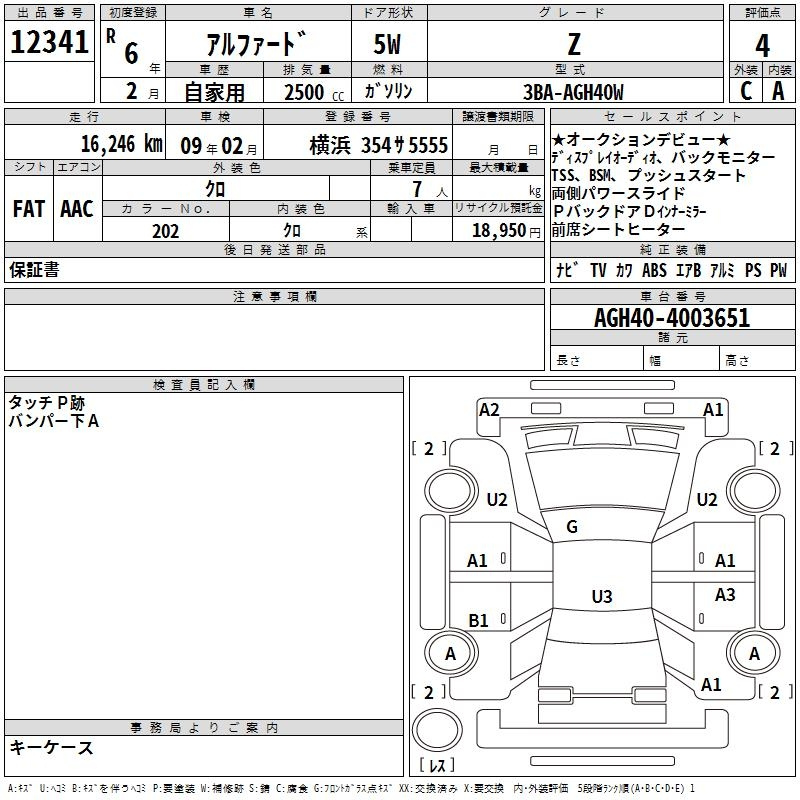Image resolution: width=800 pixels, height=800 pixels.
Task: Click the shift type FAT
Action: (x=29, y=209)
